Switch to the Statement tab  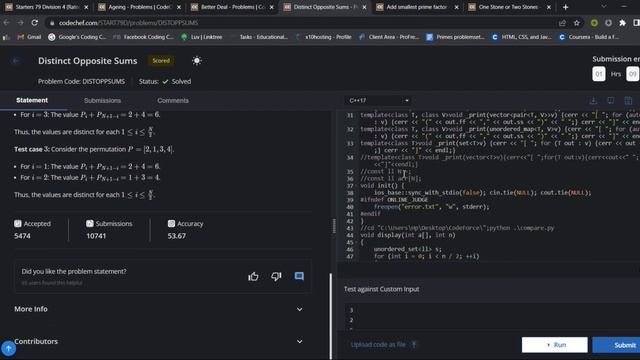point(32,100)
